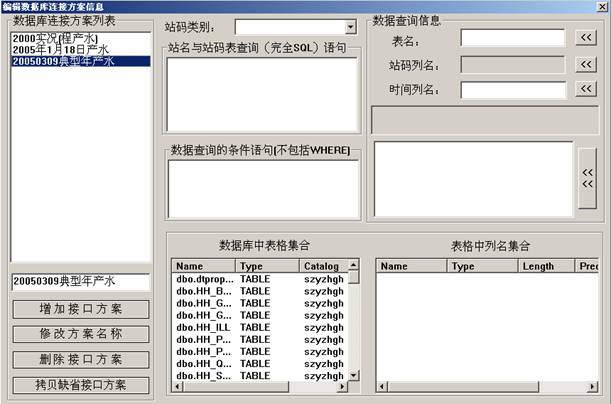
Task: Click the << button beside 表名 field
Action: pos(586,38)
